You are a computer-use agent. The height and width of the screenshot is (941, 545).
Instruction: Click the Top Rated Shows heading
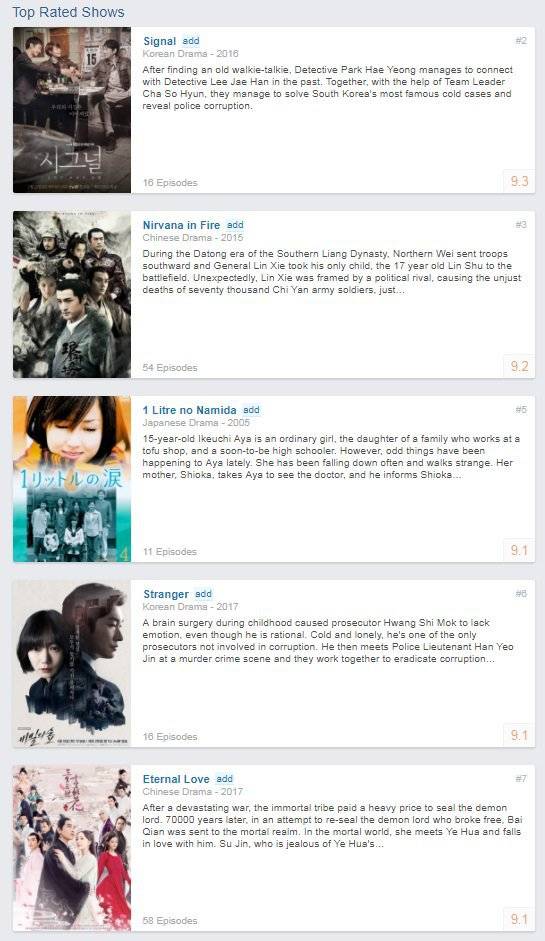[x=68, y=12]
